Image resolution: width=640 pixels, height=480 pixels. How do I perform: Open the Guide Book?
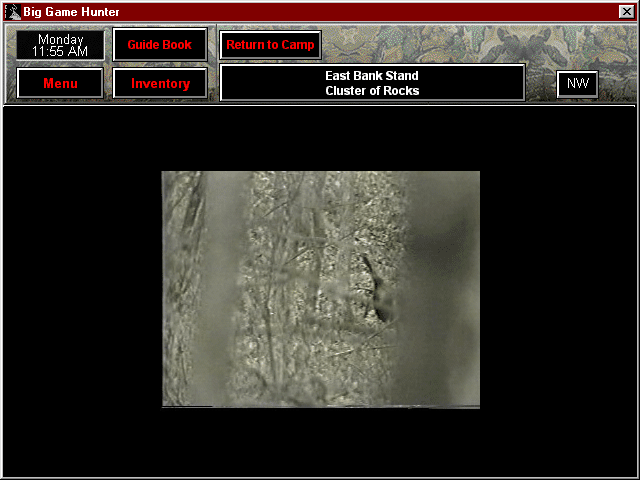[x=160, y=45]
